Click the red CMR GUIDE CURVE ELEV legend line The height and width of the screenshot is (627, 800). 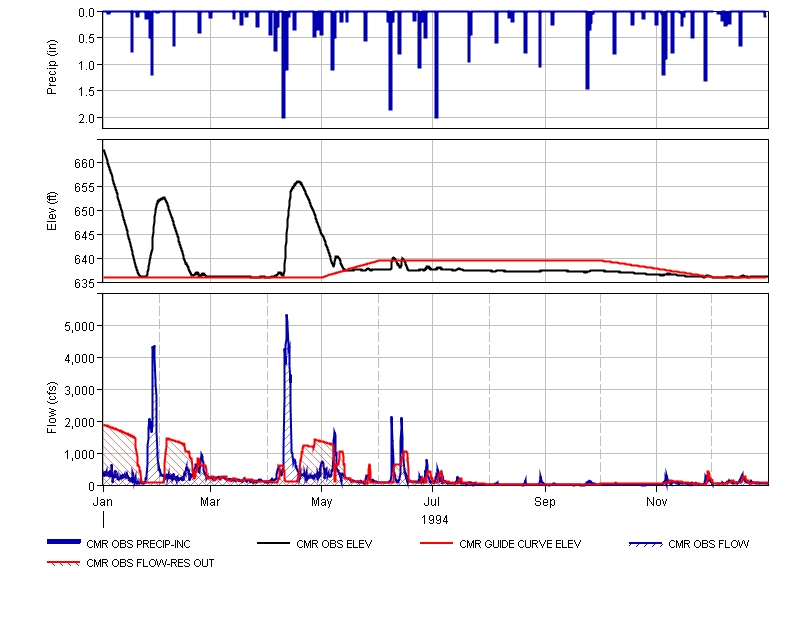pos(437,544)
